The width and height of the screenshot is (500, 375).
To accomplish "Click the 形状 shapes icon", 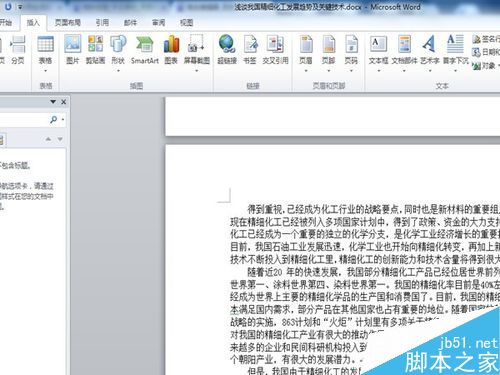I will pyautogui.click(x=118, y=44).
